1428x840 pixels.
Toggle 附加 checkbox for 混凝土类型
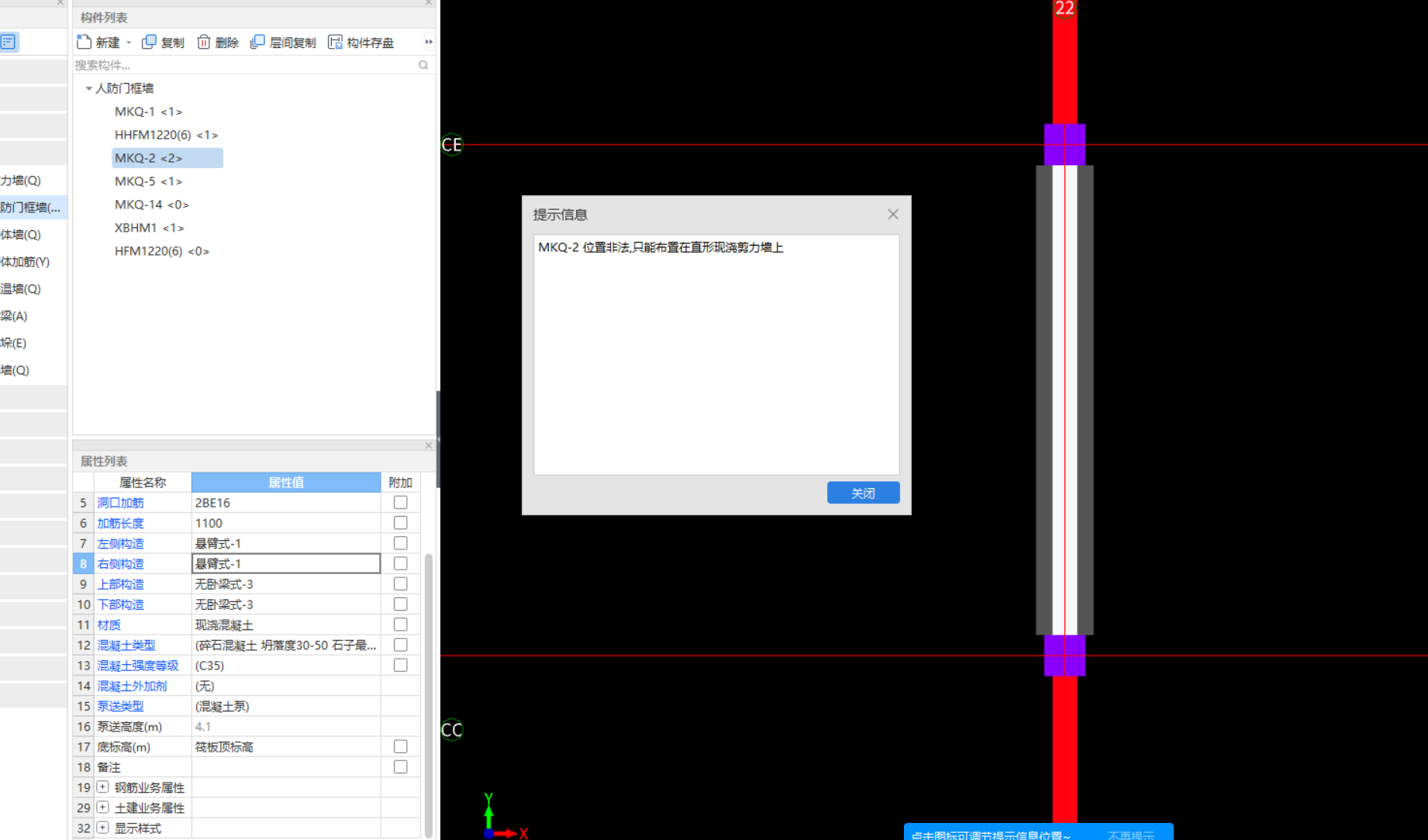pos(401,645)
